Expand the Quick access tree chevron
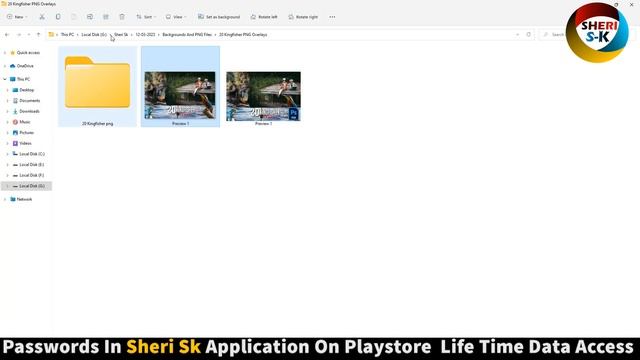 click(5, 53)
